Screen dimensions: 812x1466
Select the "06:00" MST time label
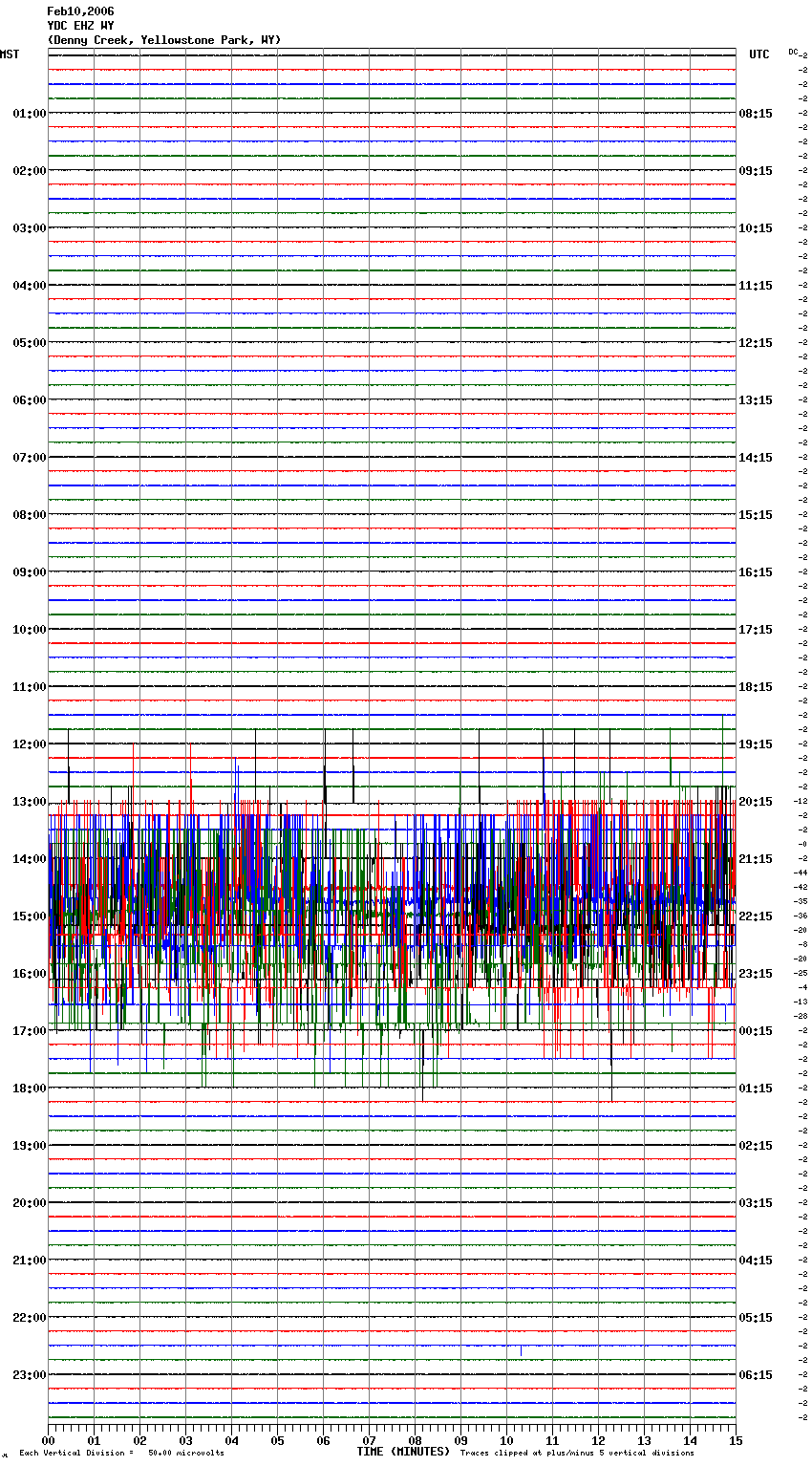click(30, 400)
